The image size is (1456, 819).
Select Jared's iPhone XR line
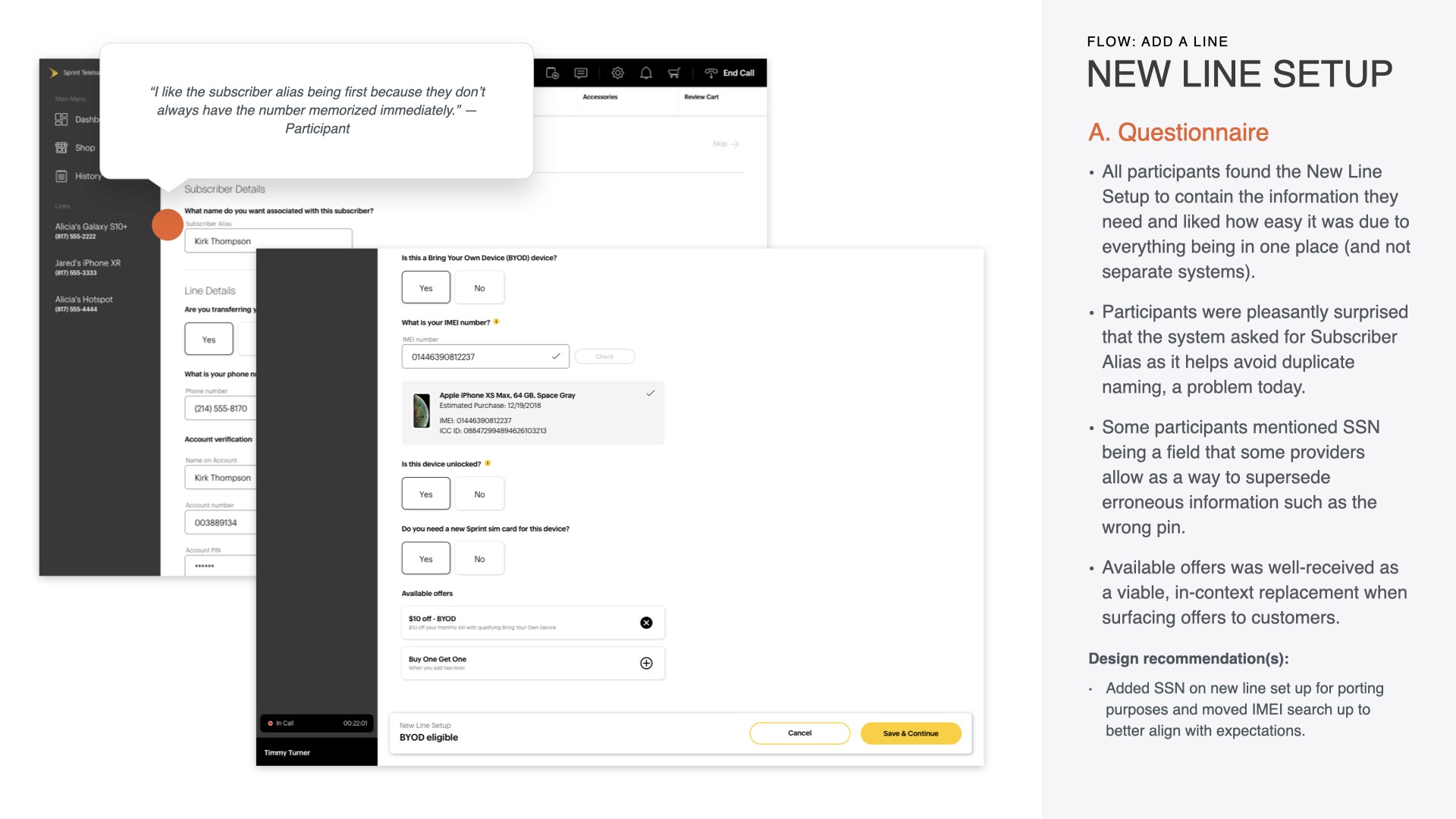pos(88,267)
